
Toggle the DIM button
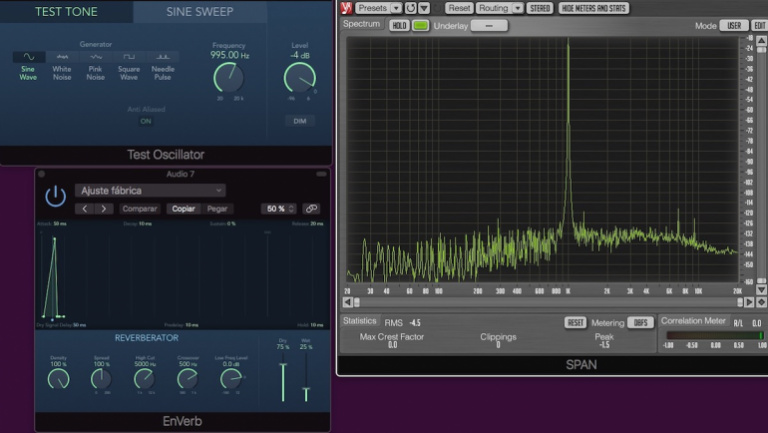tap(300, 121)
